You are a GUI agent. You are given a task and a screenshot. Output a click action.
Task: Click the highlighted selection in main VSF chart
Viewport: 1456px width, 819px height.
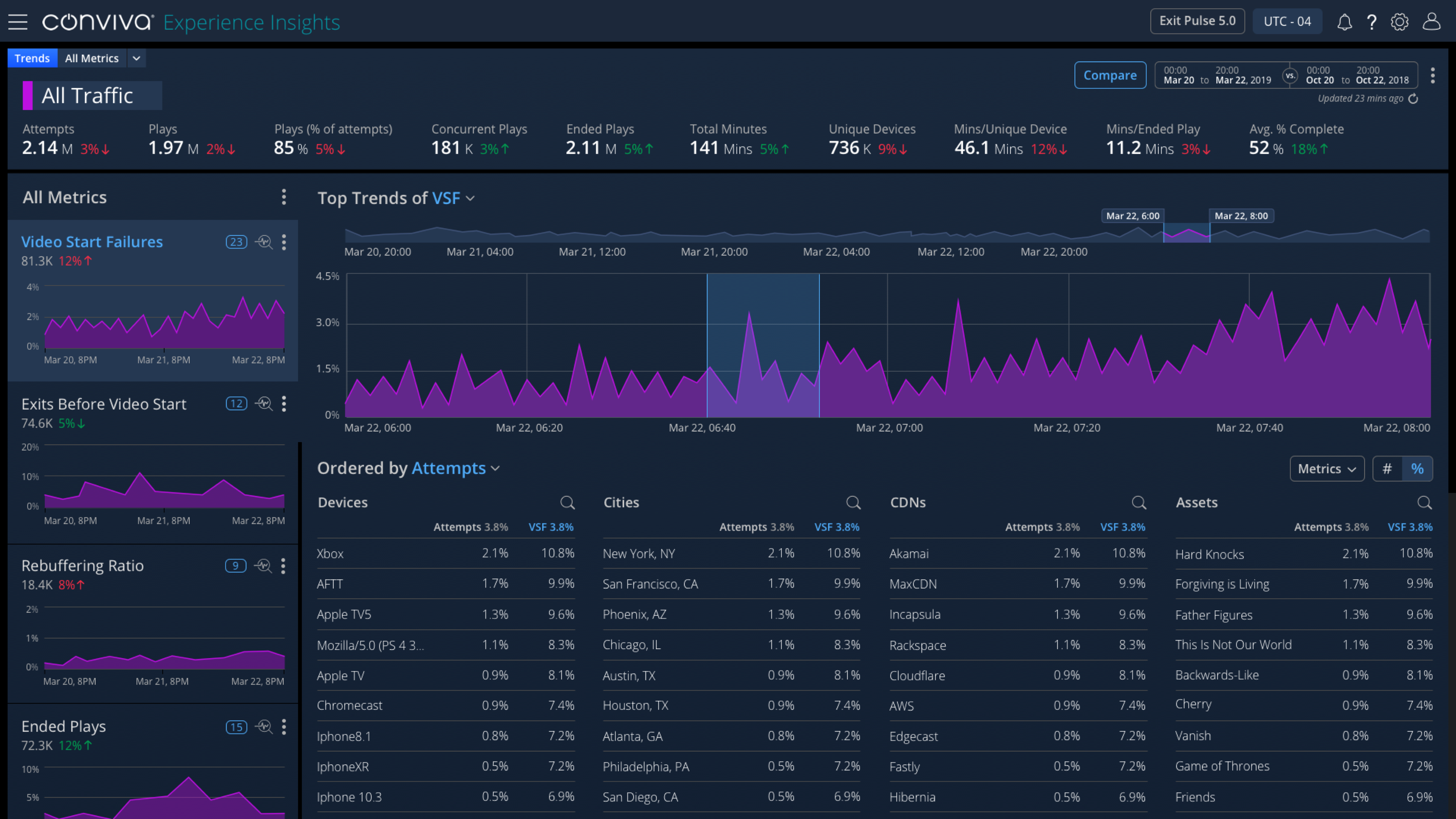(x=763, y=346)
